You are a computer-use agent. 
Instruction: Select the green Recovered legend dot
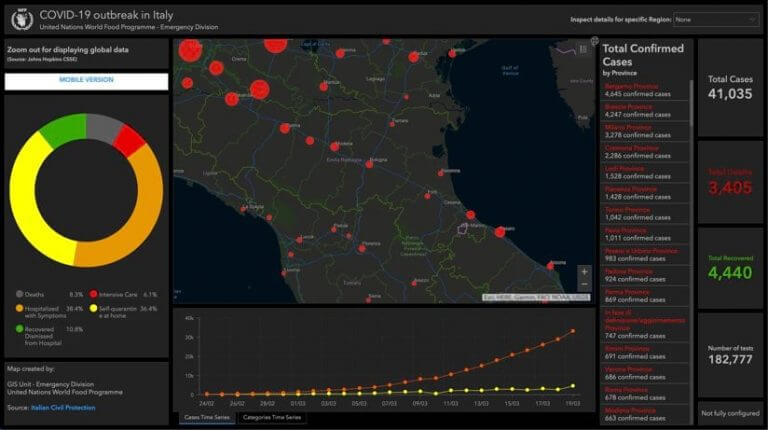point(20,329)
